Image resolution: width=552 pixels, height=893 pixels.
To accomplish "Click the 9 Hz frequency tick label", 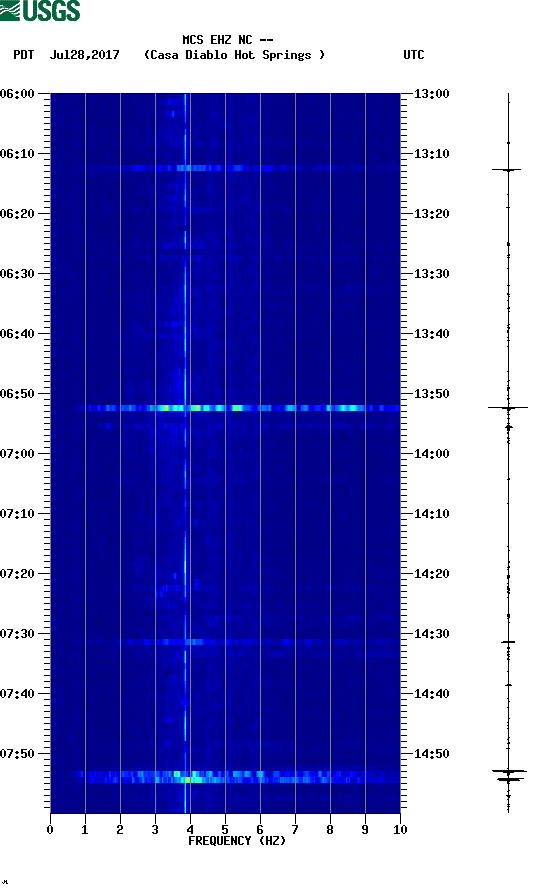I will [x=365, y=829].
